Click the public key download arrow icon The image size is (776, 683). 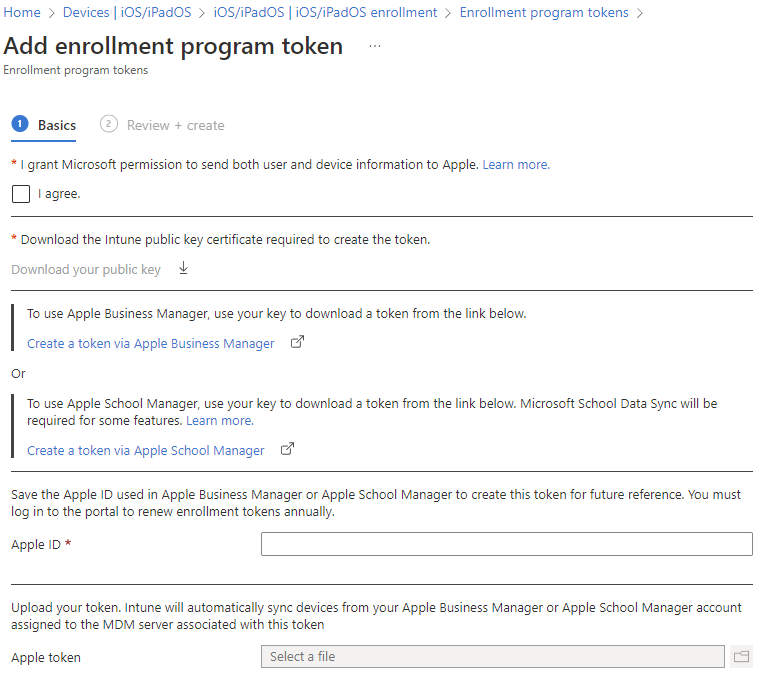point(183,268)
